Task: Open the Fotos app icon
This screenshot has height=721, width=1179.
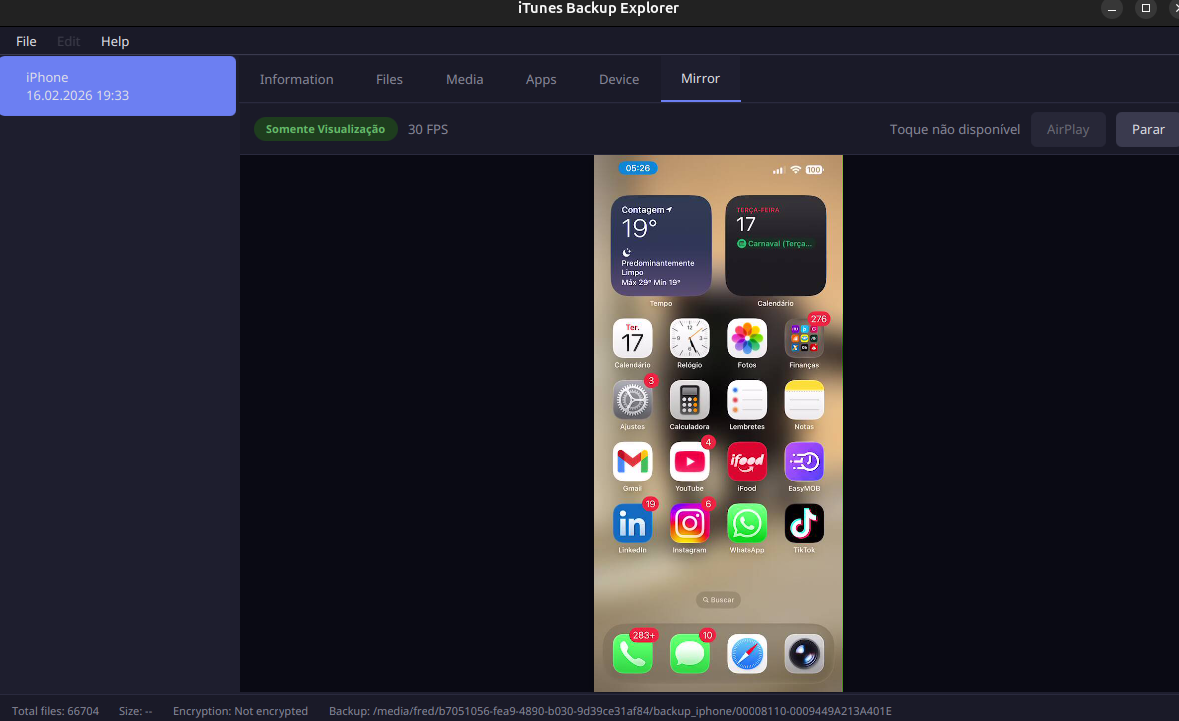Action: 747,338
